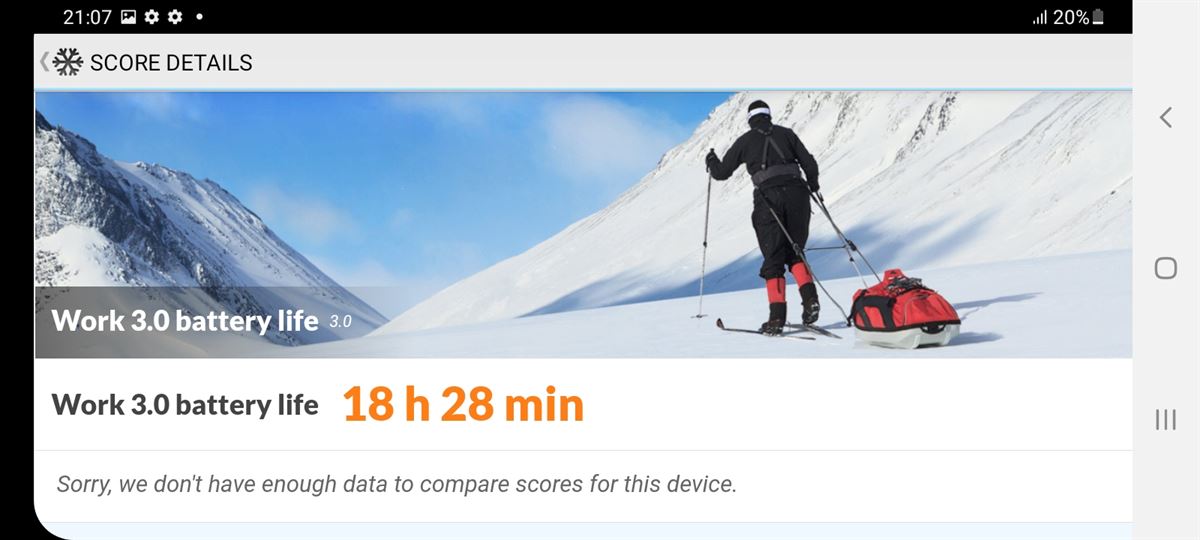
Task: Tap the 20% battery percentage text
Action: 1071,17
